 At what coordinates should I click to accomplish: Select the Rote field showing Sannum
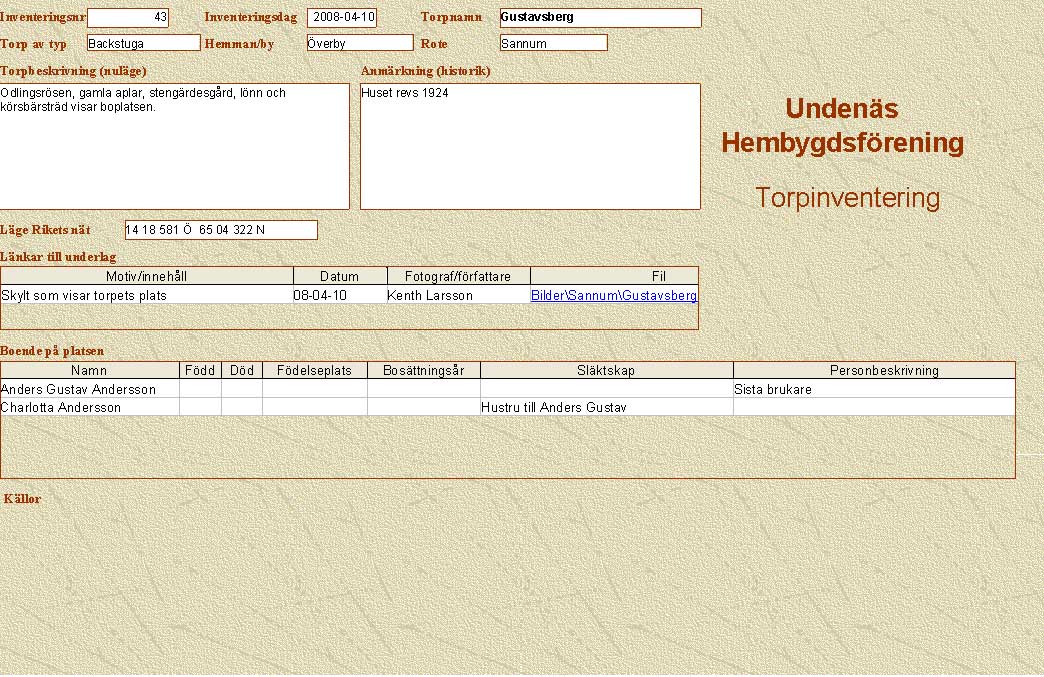tap(553, 43)
